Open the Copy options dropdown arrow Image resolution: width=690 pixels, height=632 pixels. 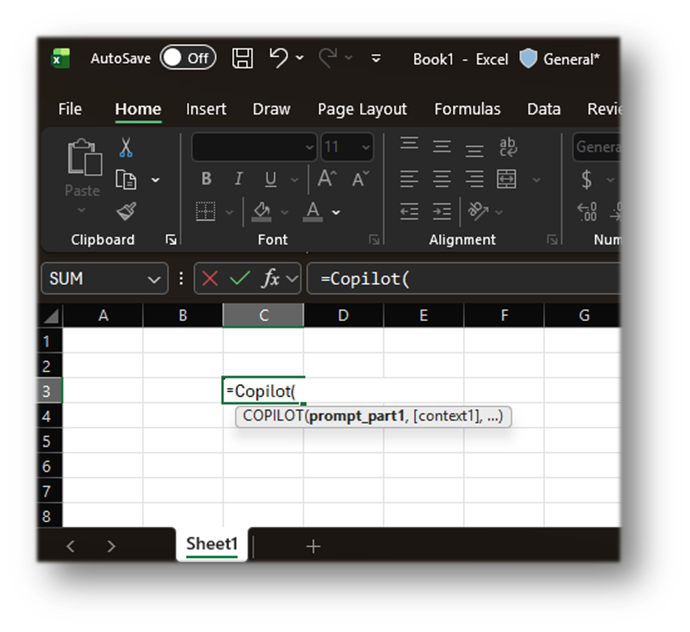(x=155, y=180)
